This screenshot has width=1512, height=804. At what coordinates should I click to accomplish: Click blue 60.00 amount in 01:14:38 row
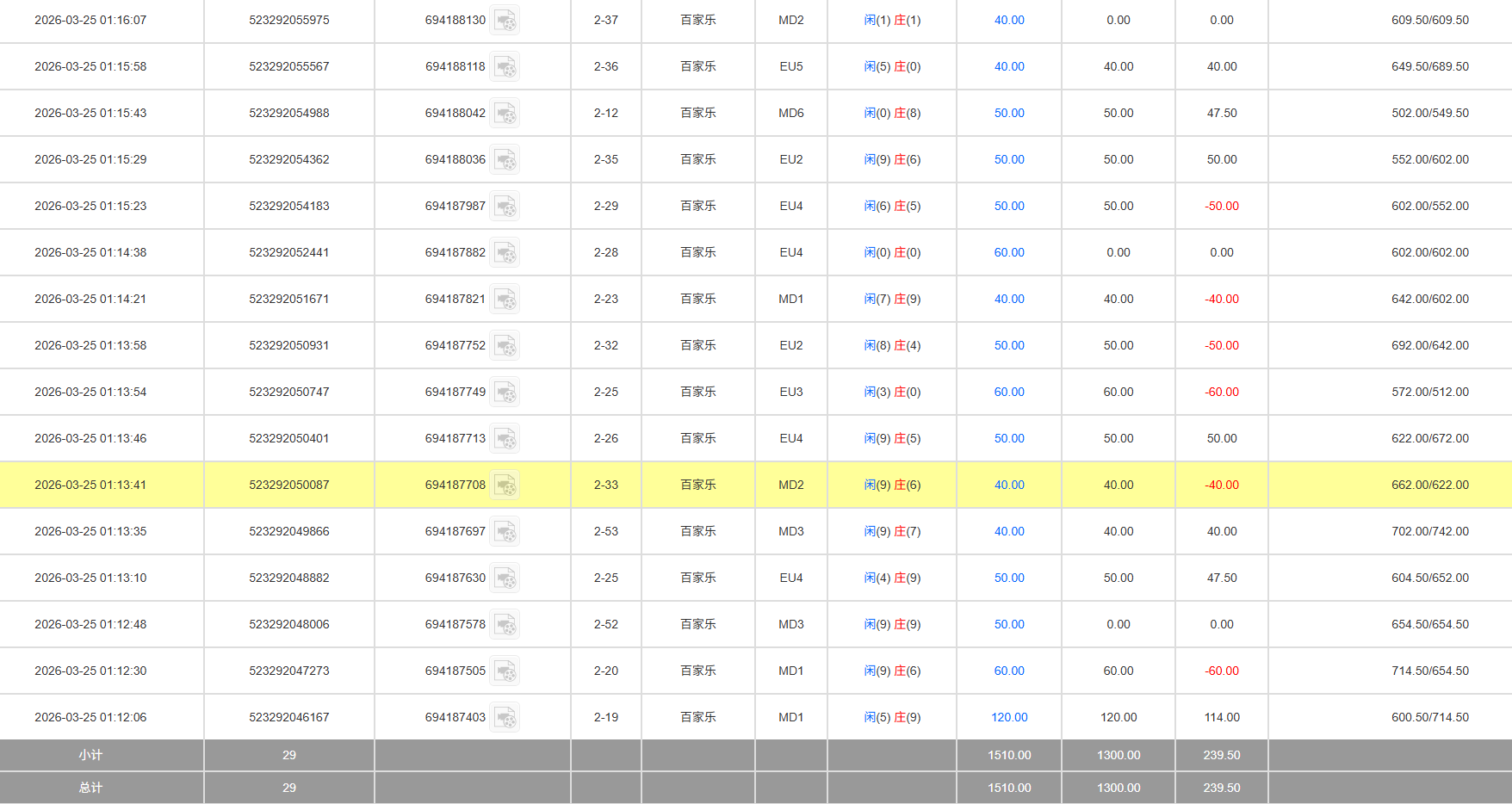(1009, 252)
